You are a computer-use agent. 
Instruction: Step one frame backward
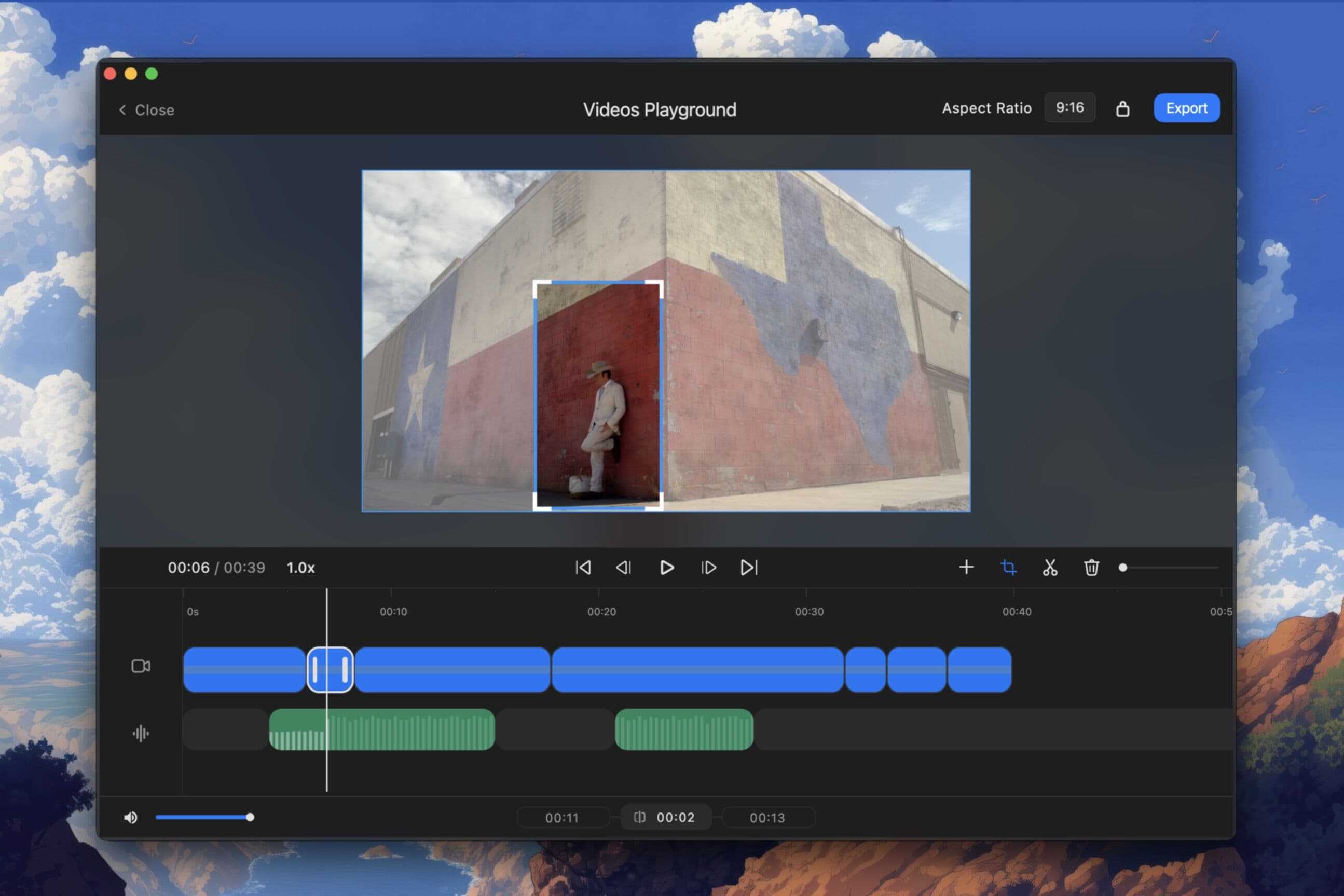click(x=623, y=568)
